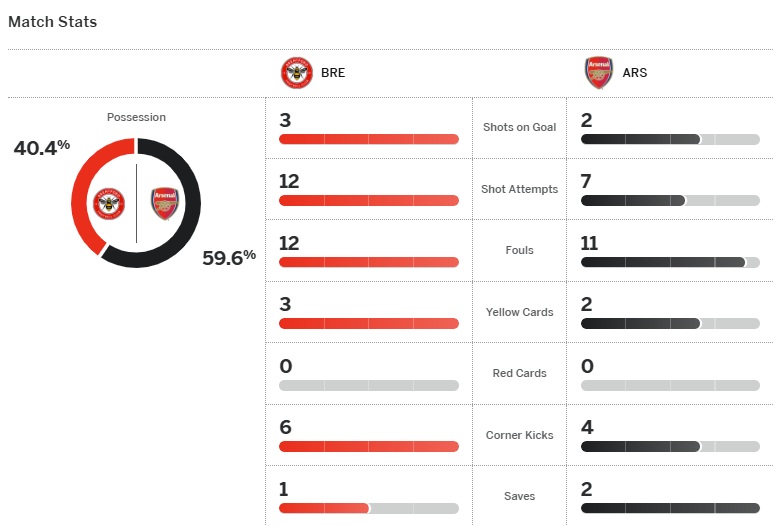
Task: Click the Corner Kicks stat label
Action: 519,435
